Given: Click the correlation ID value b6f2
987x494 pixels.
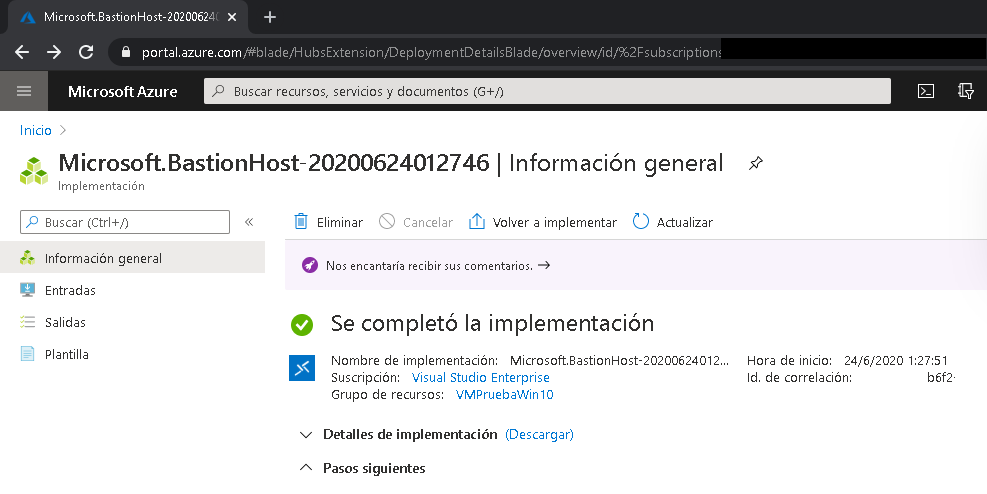Looking at the screenshot, I should point(941,378).
